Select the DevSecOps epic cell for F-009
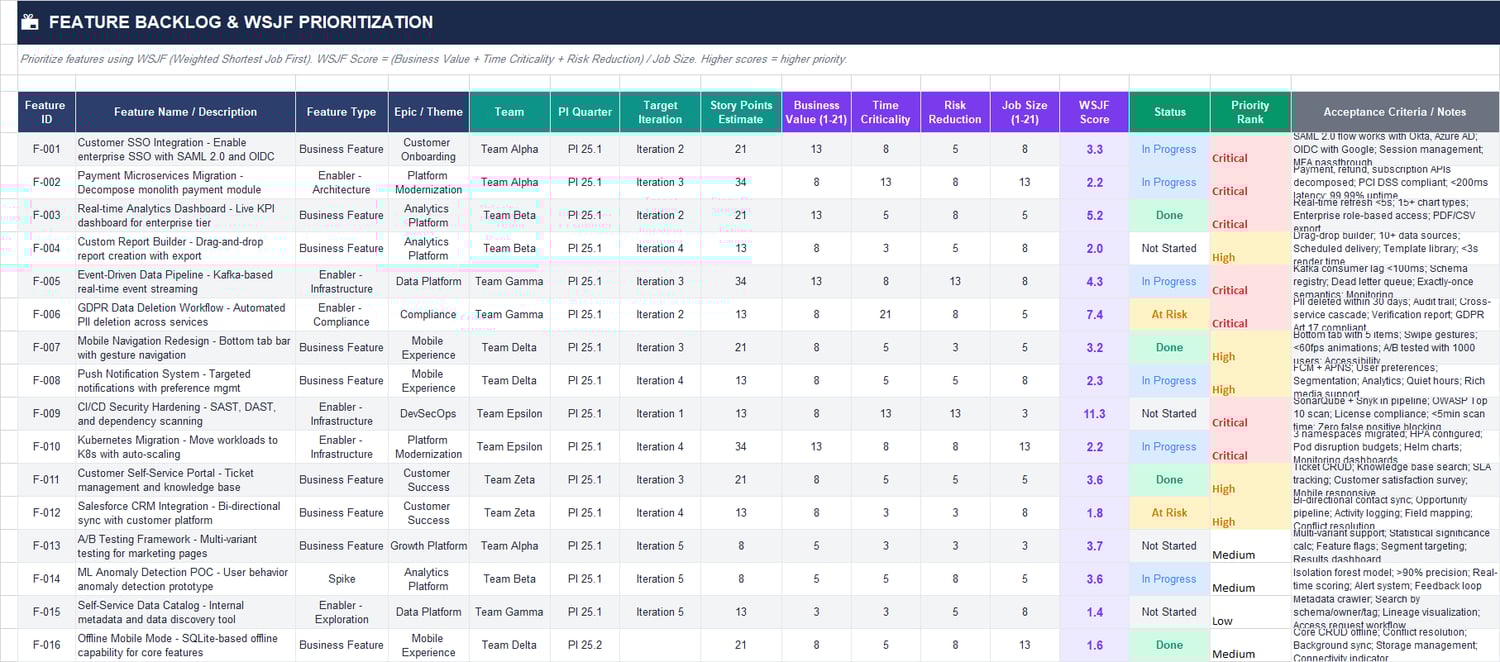The height and width of the screenshot is (662, 1500). 428,413
